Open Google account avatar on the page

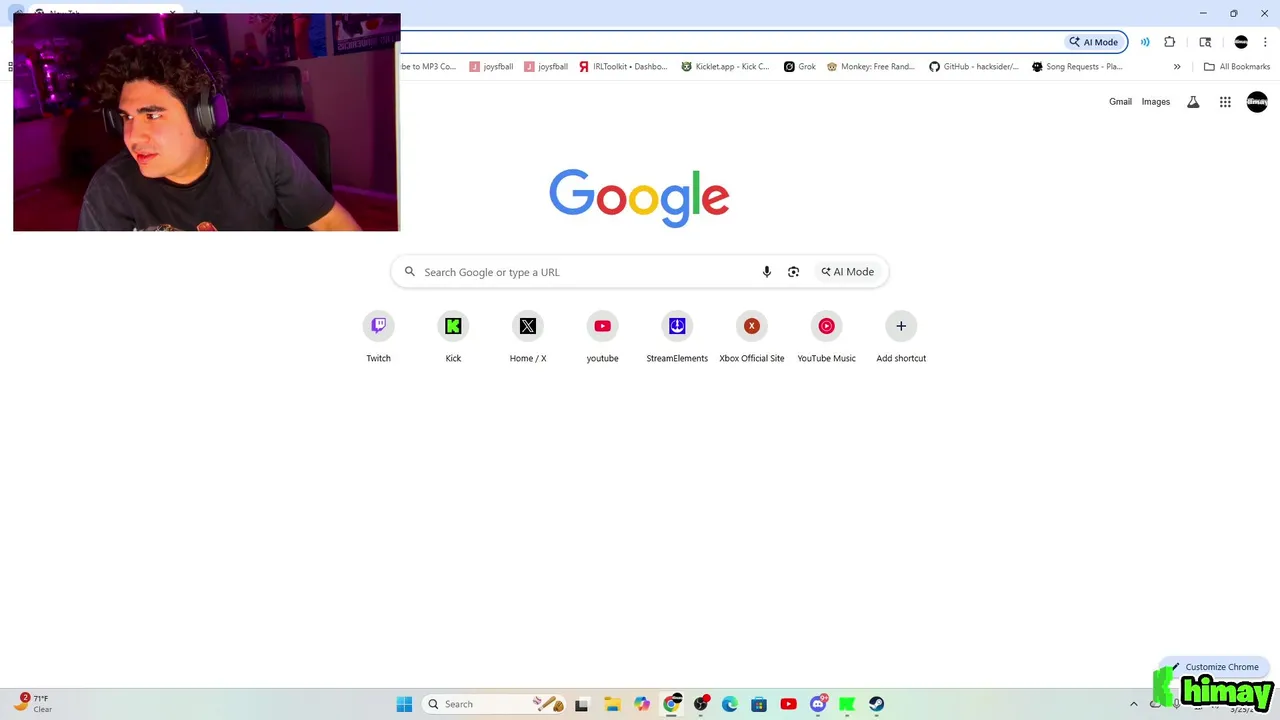point(1257,102)
